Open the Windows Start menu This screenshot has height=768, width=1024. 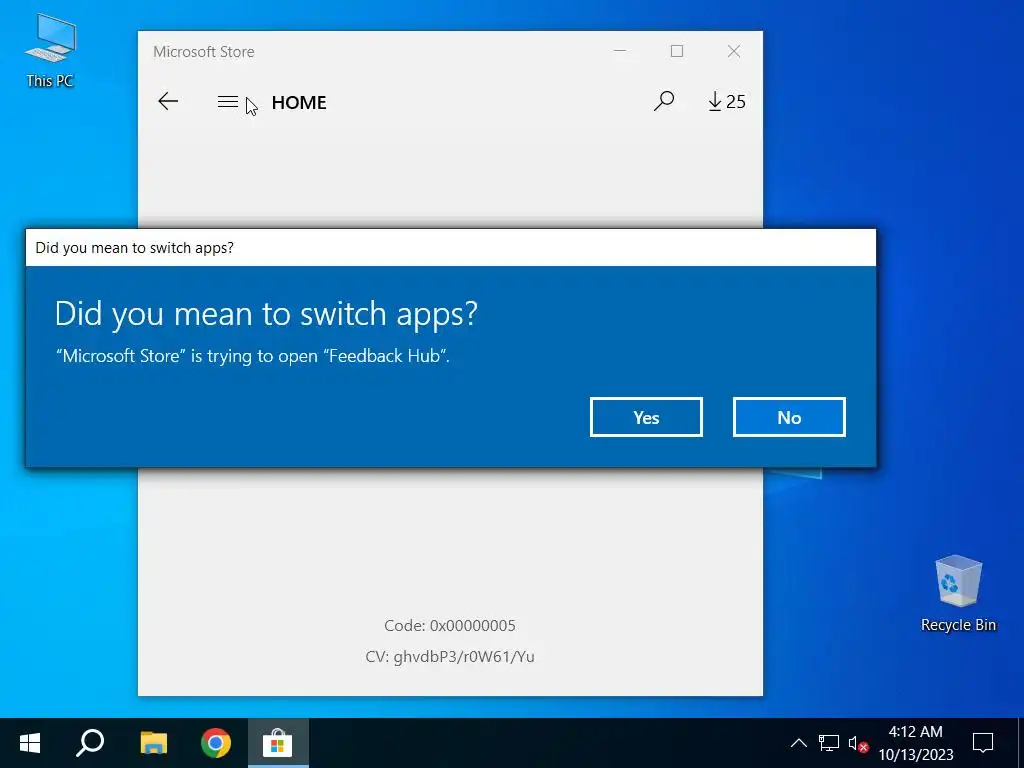pos(30,743)
